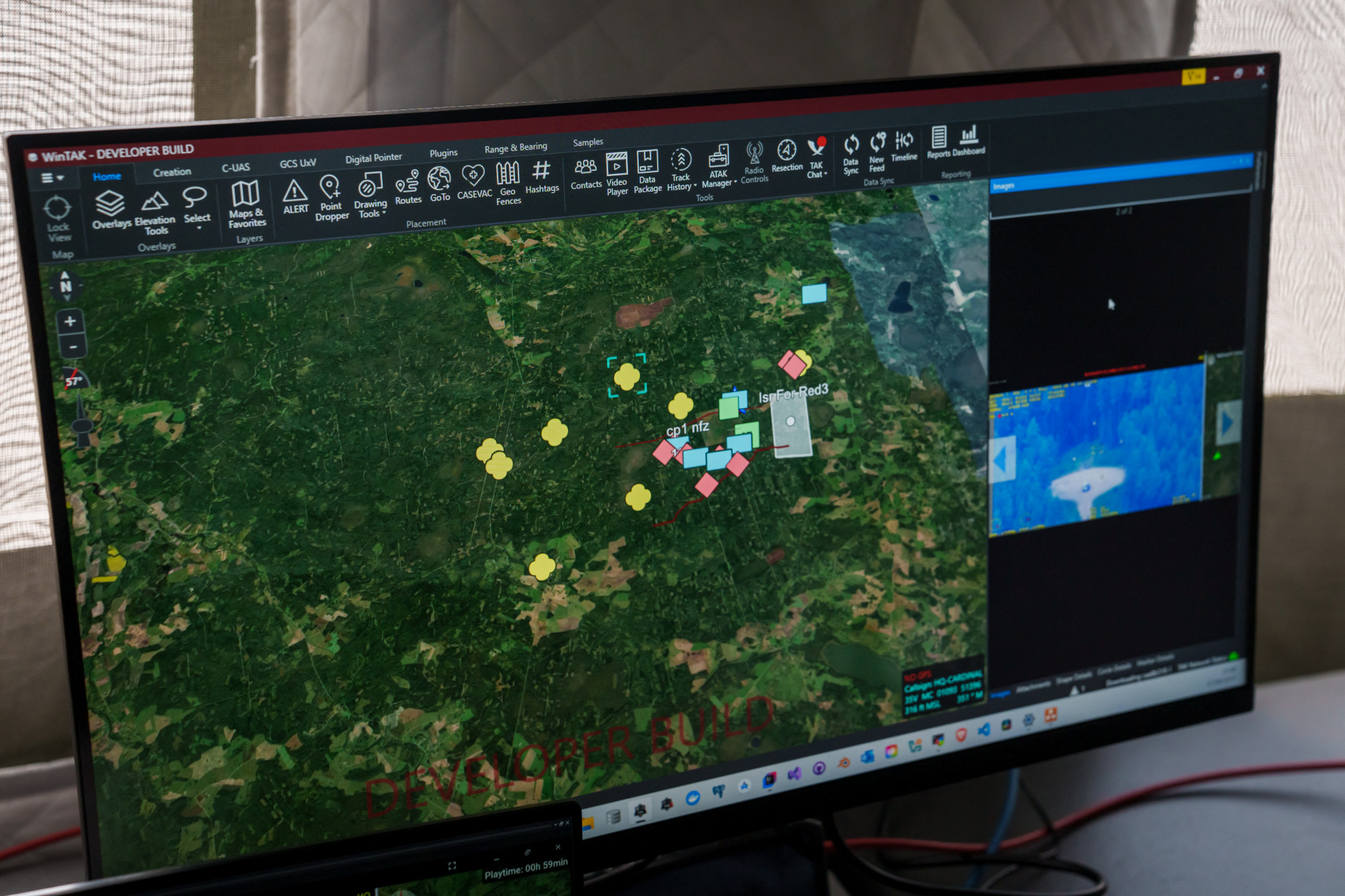Image resolution: width=1345 pixels, height=896 pixels.
Task: Open the thermal image thumbnail
Action: 1096,449
